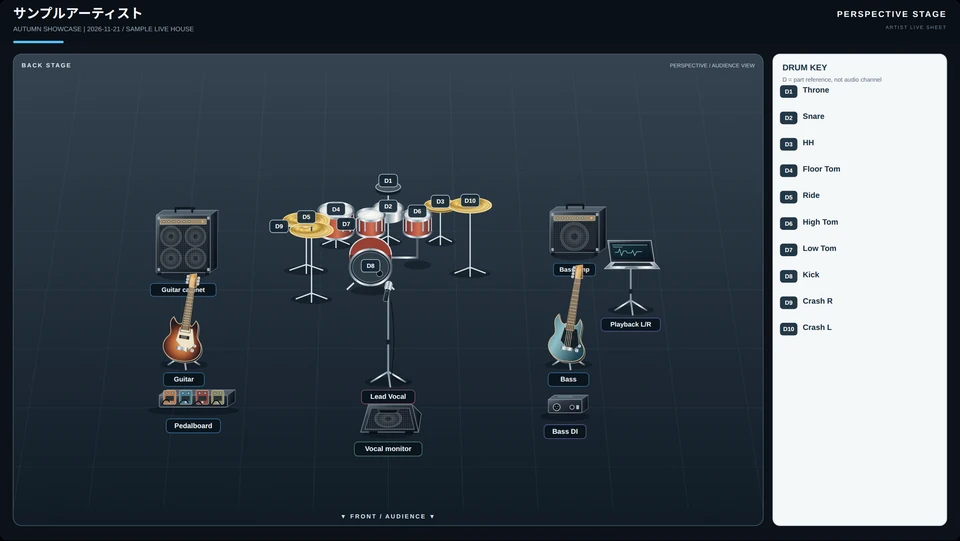Image resolution: width=960 pixels, height=541 pixels.
Task: Select Ride text in Drum Key
Action: click(811, 195)
